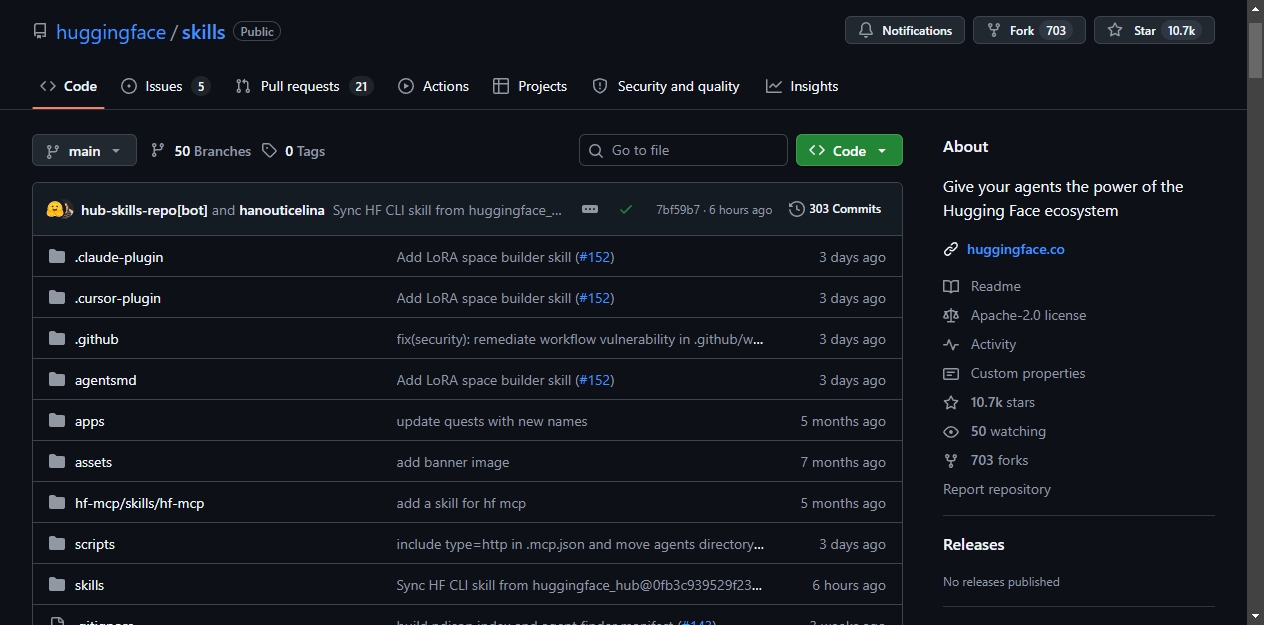1264x625 pixels.
Task: Open the Releases heading link
Action: [x=974, y=545]
